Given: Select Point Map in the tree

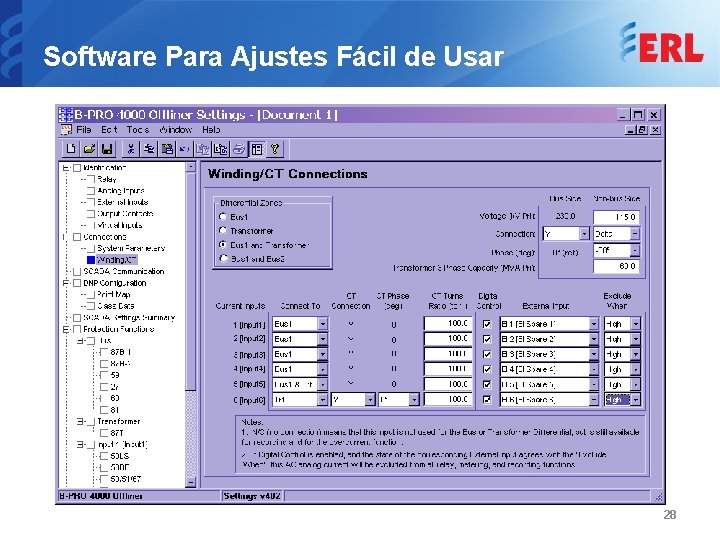Looking at the screenshot, I should (x=113, y=294).
